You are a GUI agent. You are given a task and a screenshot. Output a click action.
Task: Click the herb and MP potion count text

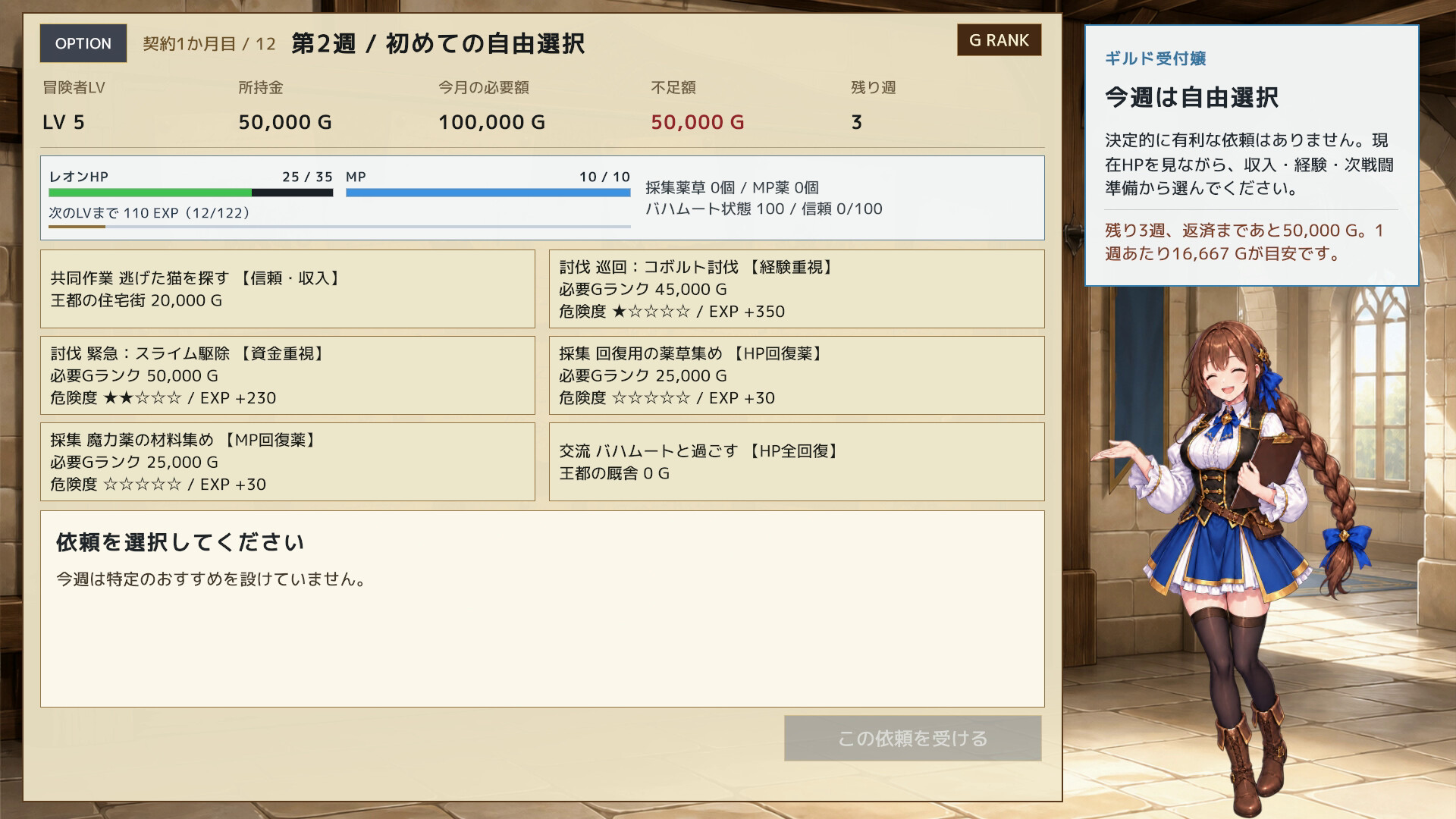[x=732, y=187]
